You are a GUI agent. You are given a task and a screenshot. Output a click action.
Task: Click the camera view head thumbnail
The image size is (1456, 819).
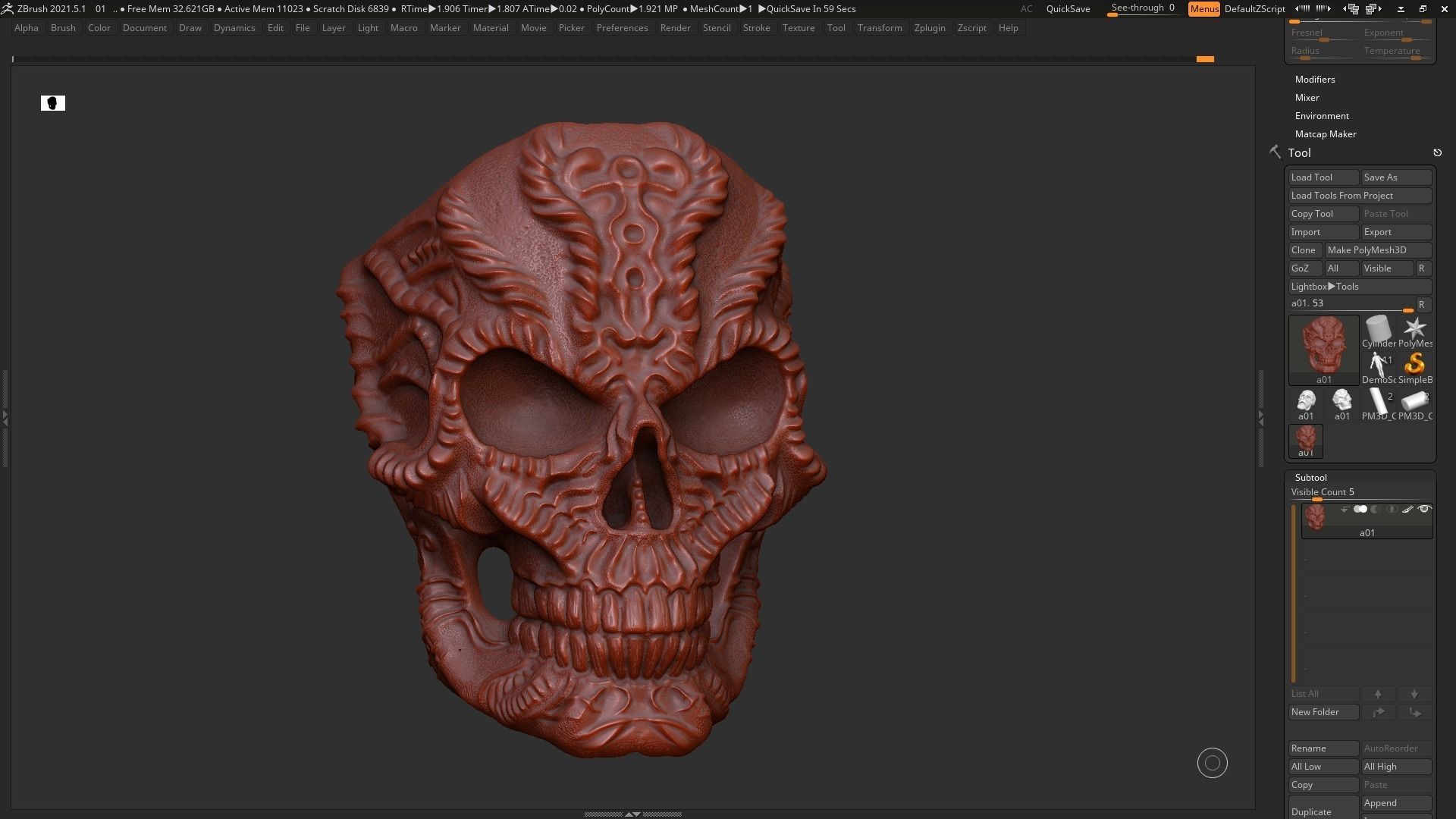[x=53, y=103]
